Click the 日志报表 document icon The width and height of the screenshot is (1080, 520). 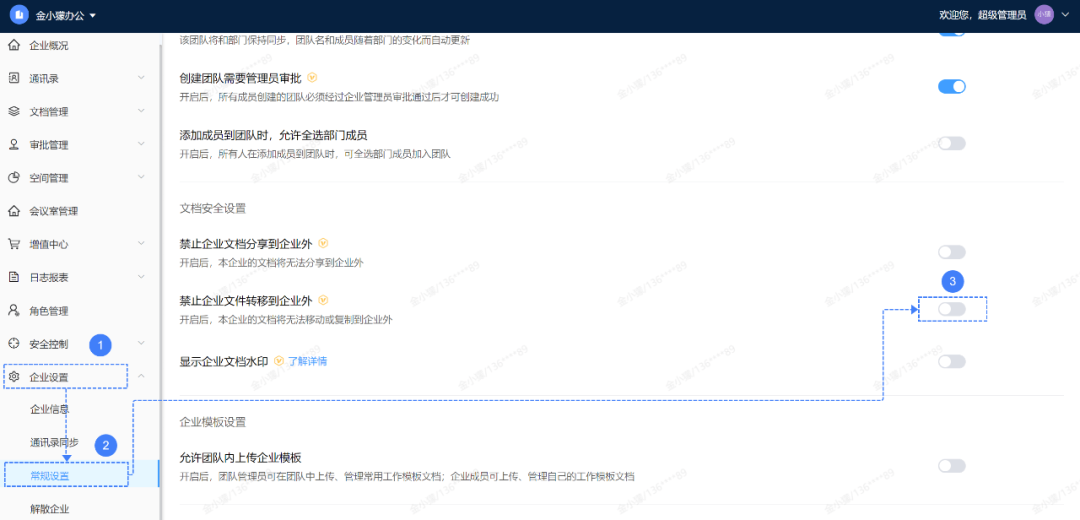[x=14, y=277]
